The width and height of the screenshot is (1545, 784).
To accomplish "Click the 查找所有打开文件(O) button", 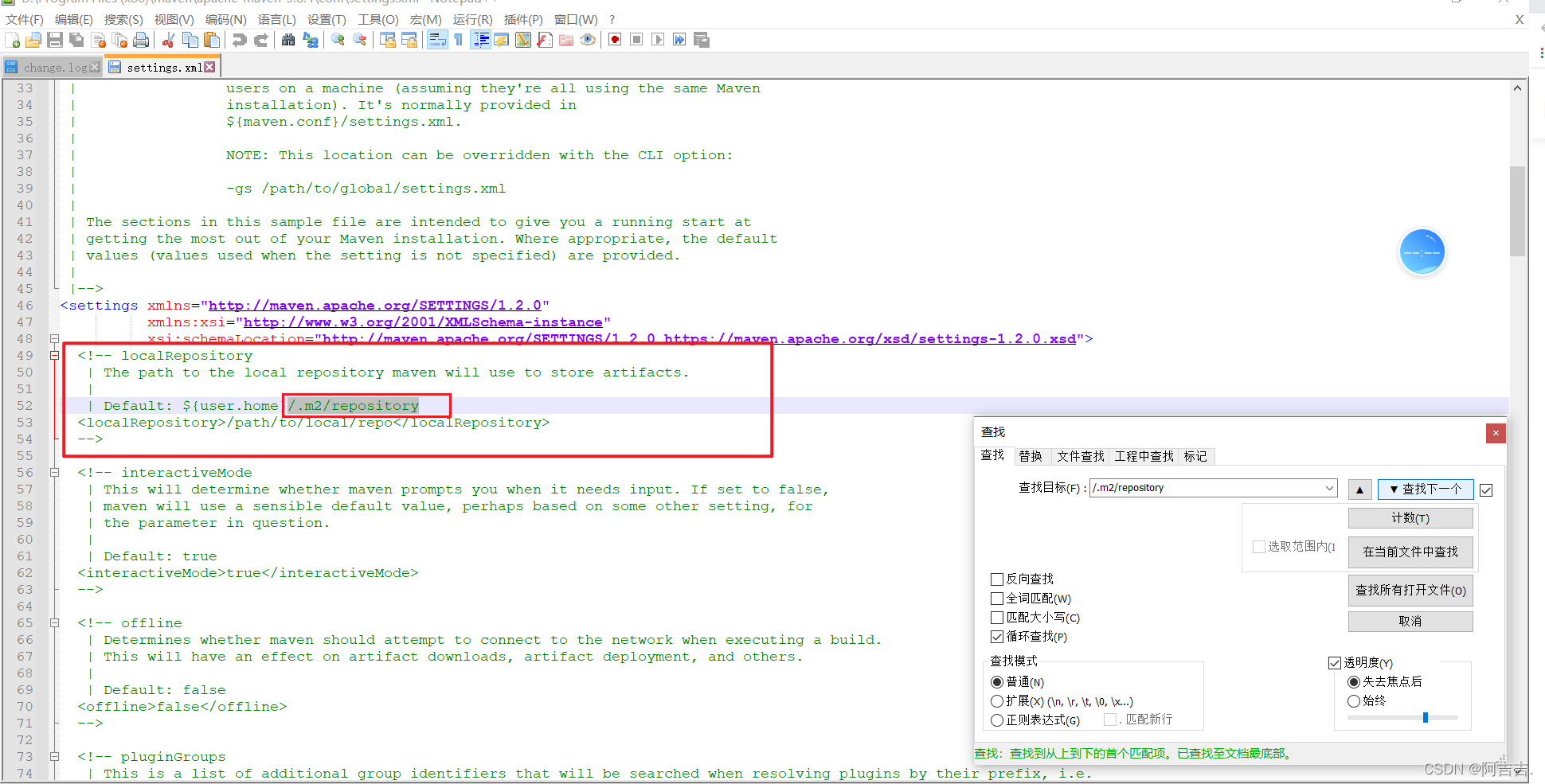I will click(x=1410, y=590).
